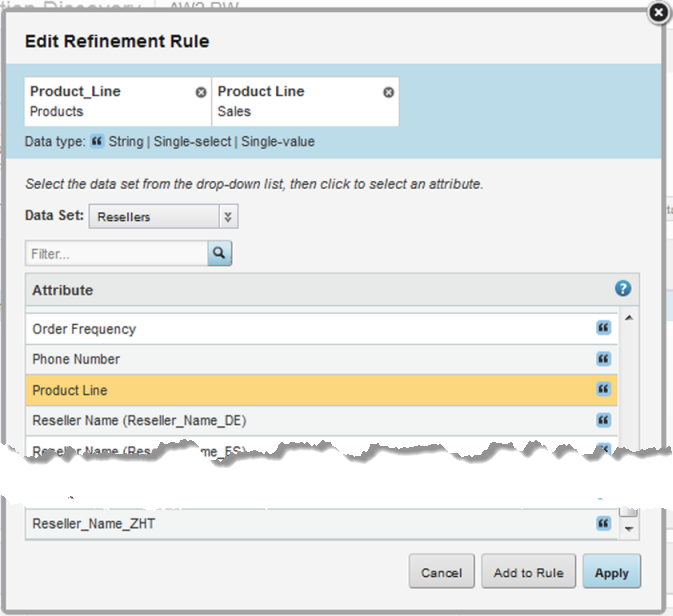Click the Product Line Sales rule box
Image resolution: width=673 pixels, height=616 pixels.
tap(306, 102)
